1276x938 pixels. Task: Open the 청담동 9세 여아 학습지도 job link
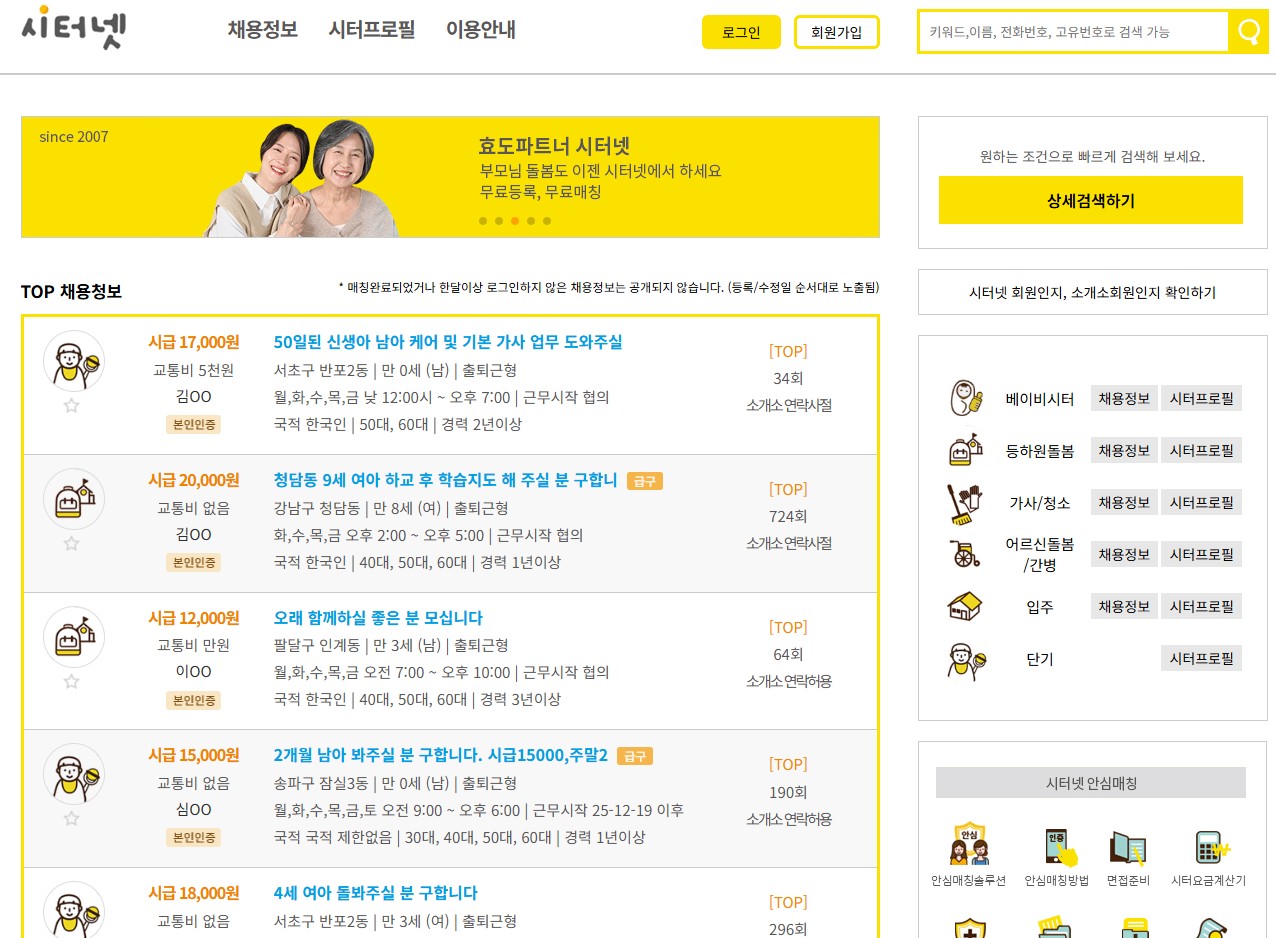point(444,480)
